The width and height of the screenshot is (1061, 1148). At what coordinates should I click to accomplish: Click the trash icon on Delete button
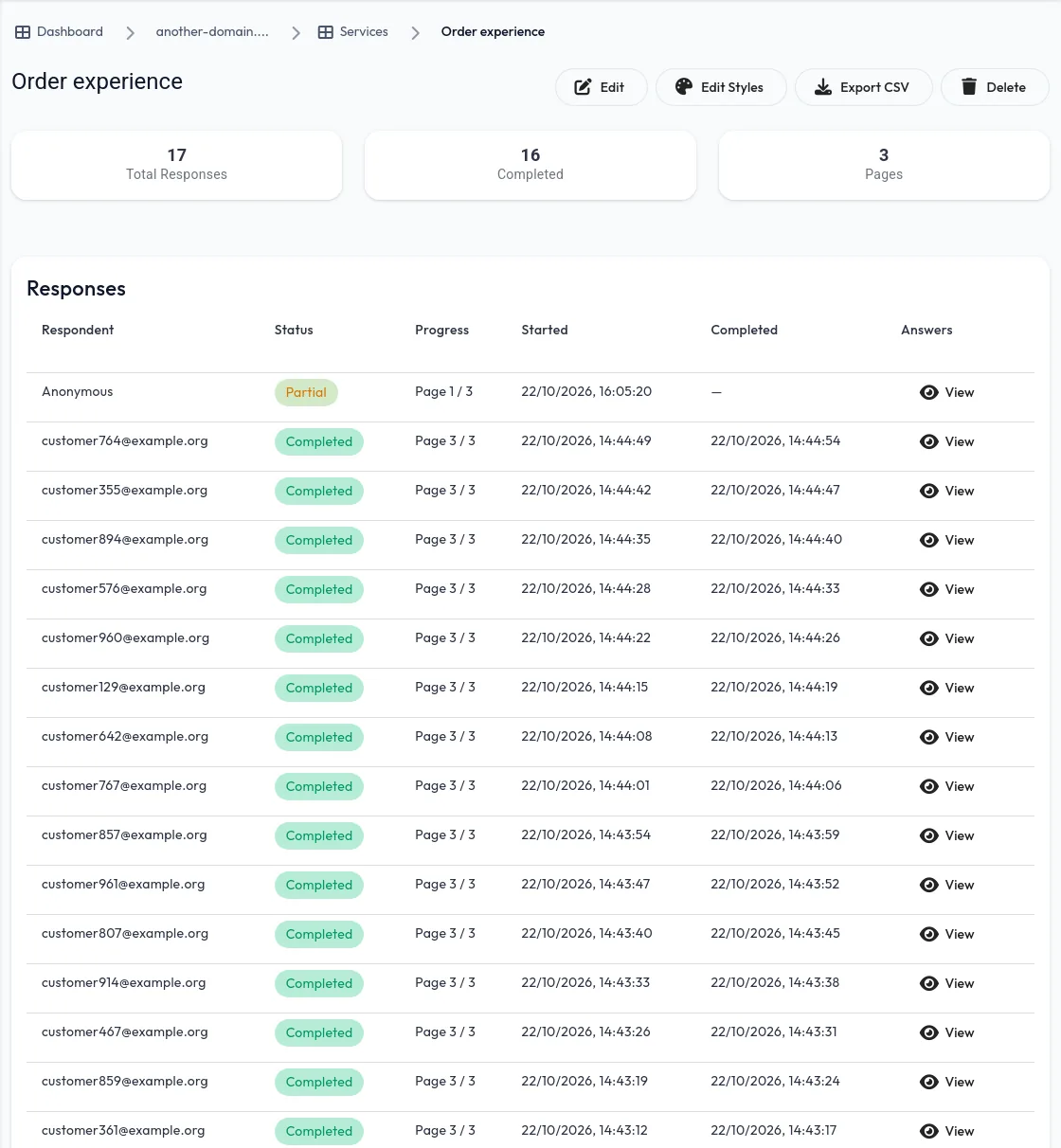[x=968, y=87]
